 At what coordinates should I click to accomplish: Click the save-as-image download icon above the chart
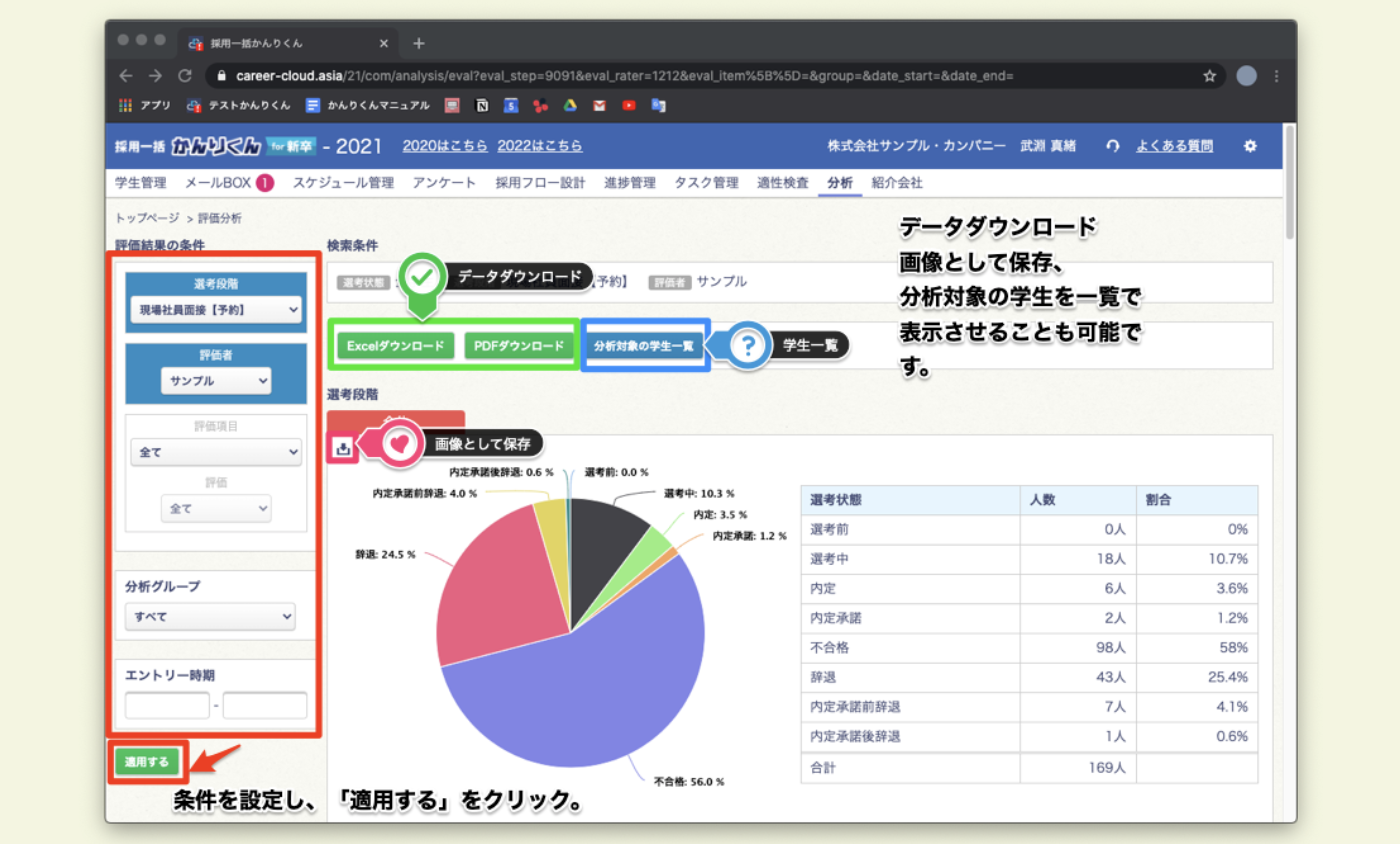(343, 448)
